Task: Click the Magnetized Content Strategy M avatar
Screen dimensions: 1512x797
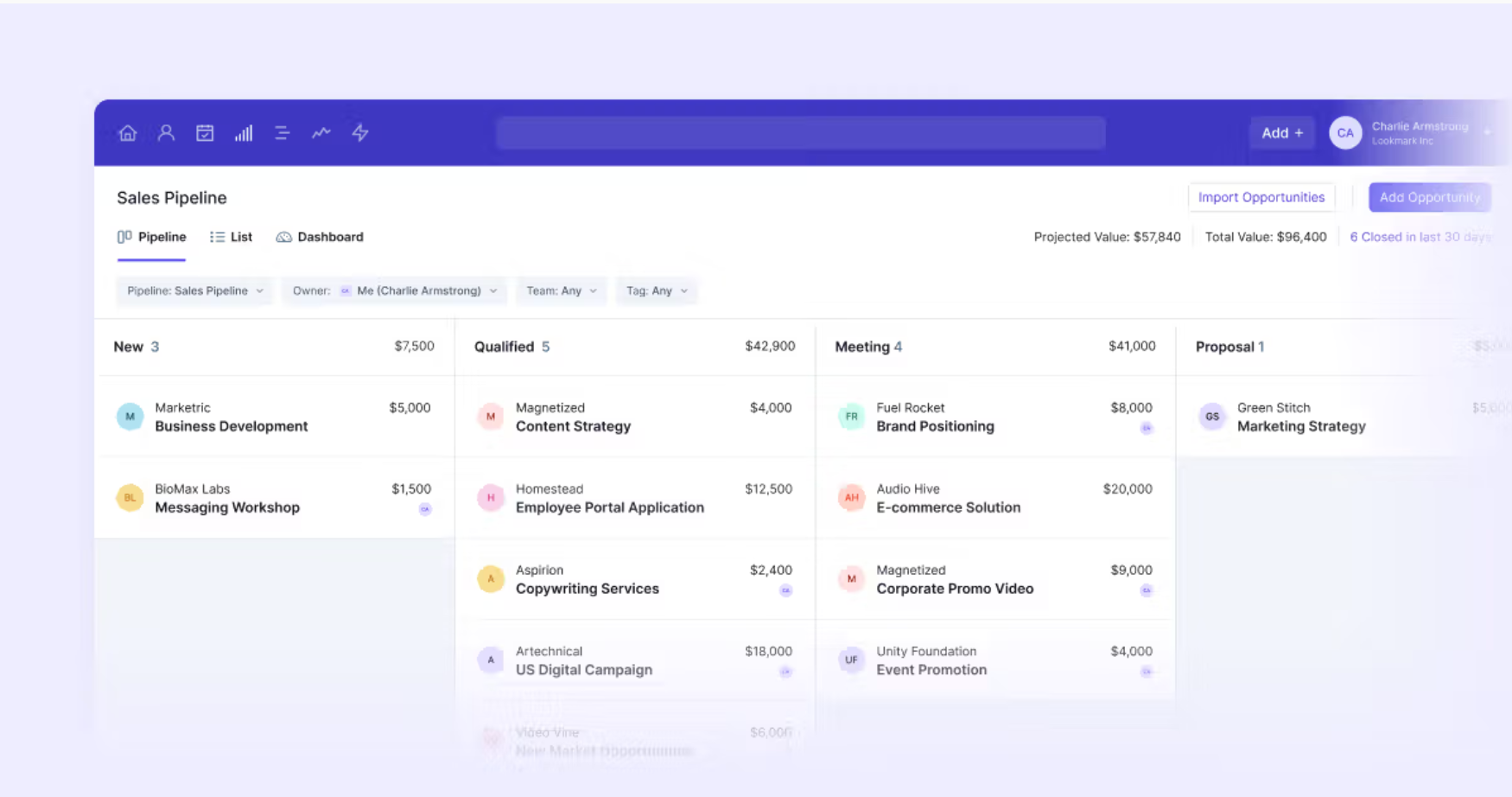Action: point(491,417)
